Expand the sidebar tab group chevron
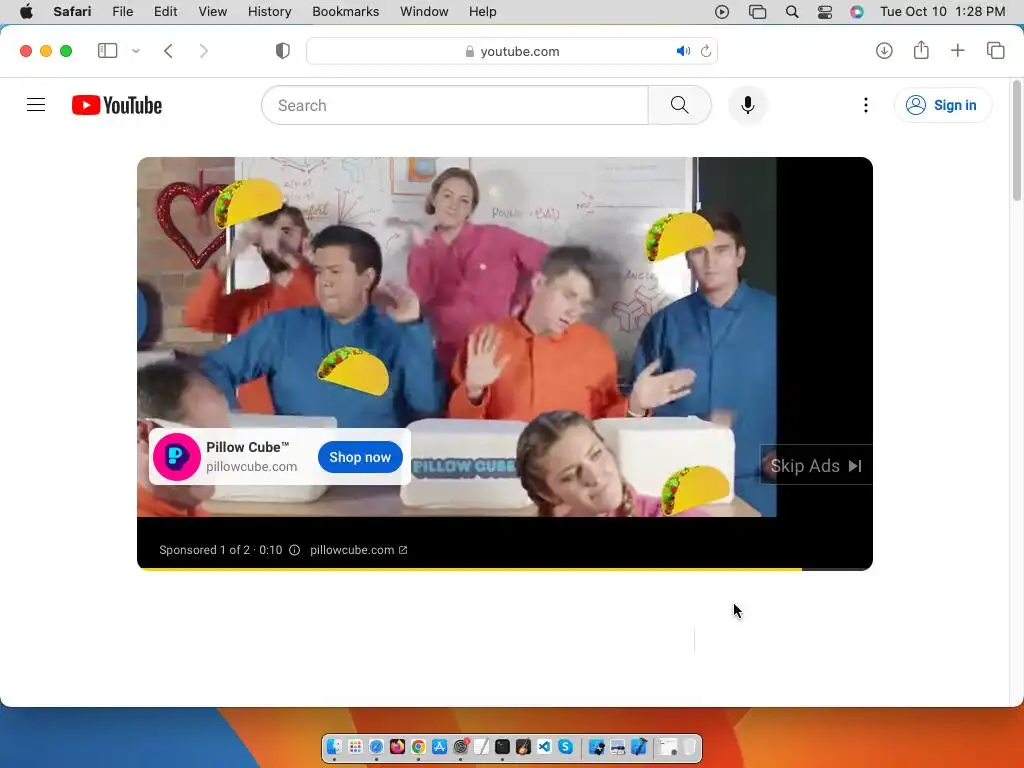 [x=136, y=51]
